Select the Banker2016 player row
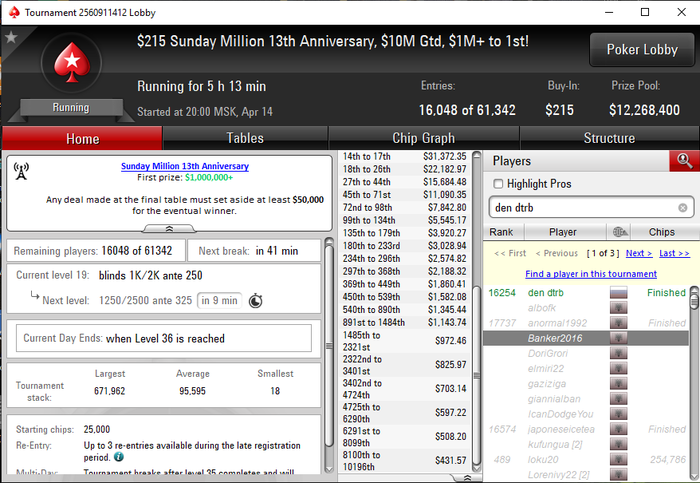 (586, 338)
